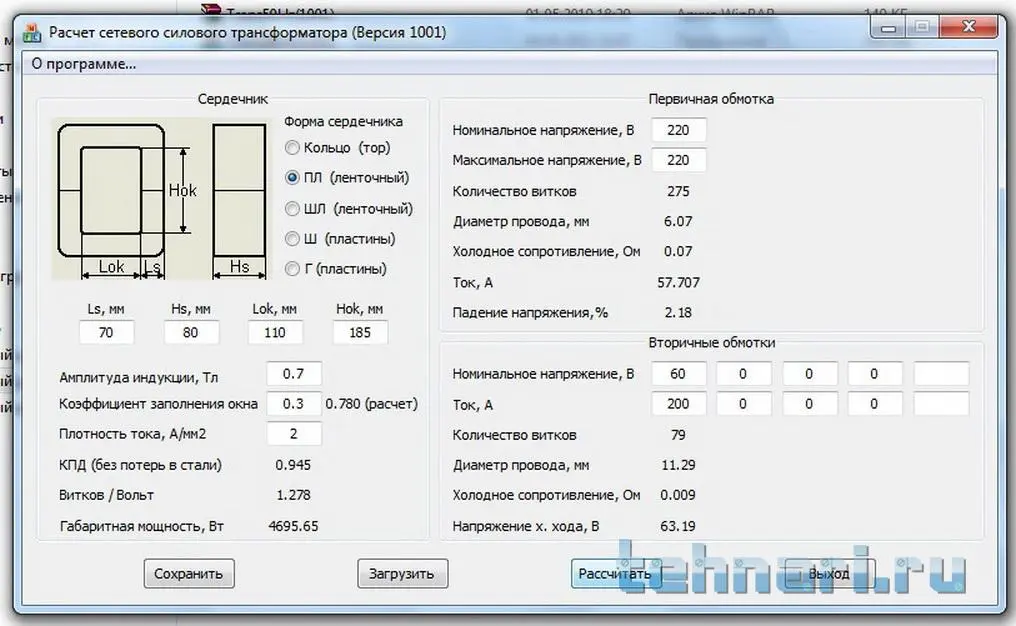This screenshot has width=1016, height=626.
Task: Click secondary cold resistance value 0.009
Action: tap(678, 495)
